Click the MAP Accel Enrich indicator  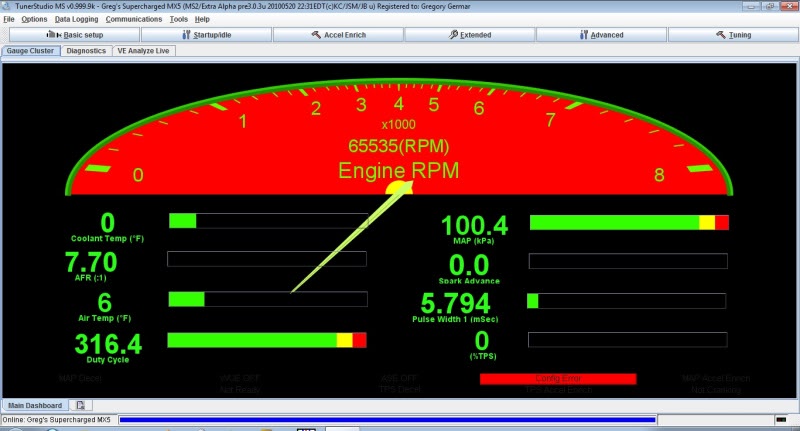pyautogui.click(x=716, y=378)
